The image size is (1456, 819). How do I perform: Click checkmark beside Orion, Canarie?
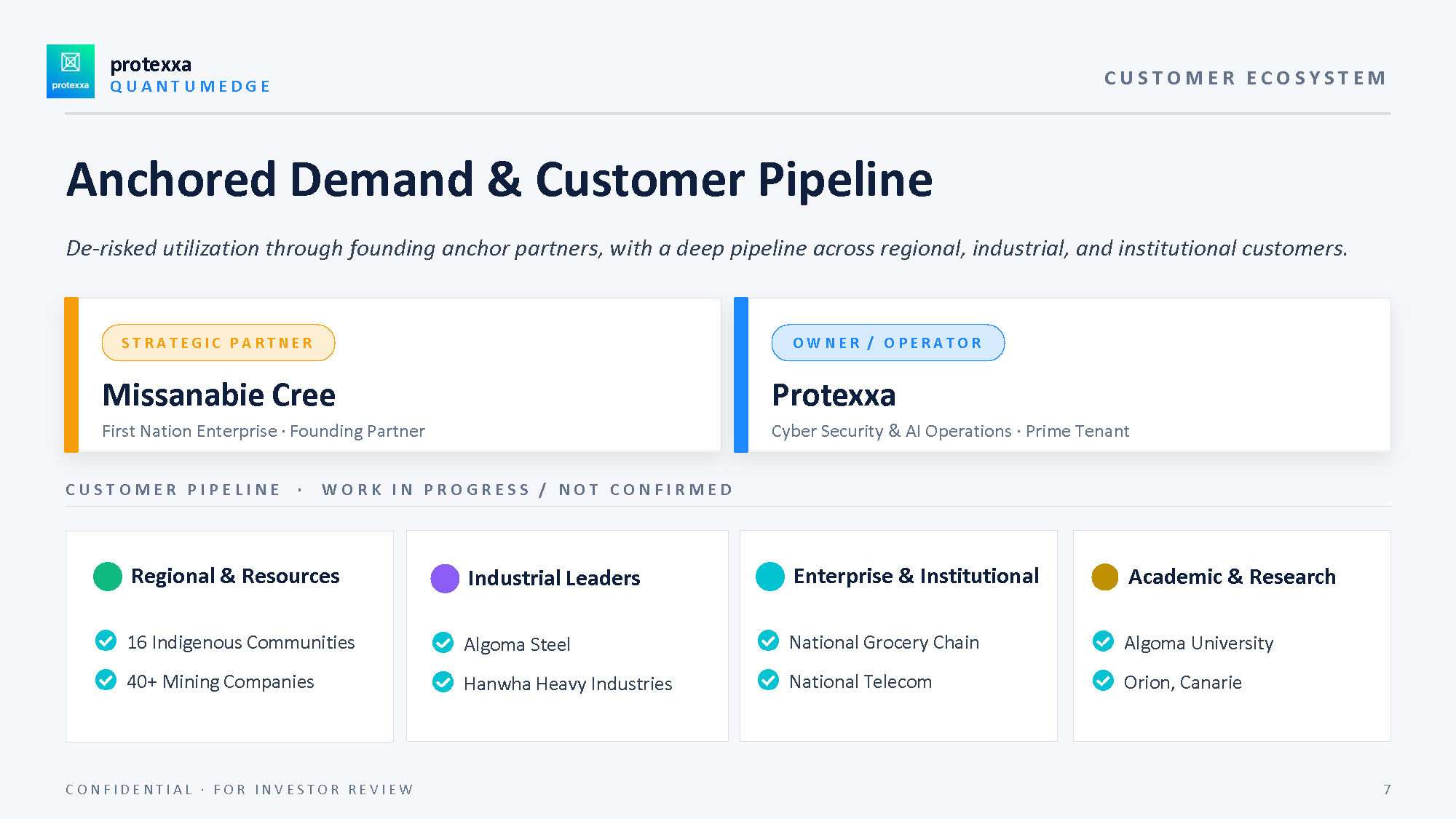point(1104,681)
